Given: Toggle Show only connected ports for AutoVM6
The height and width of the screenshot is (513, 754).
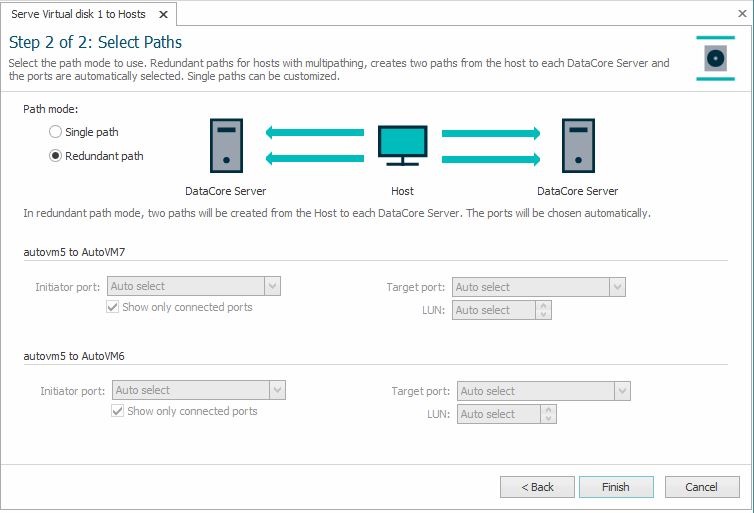Looking at the screenshot, I should coord(118,411).
